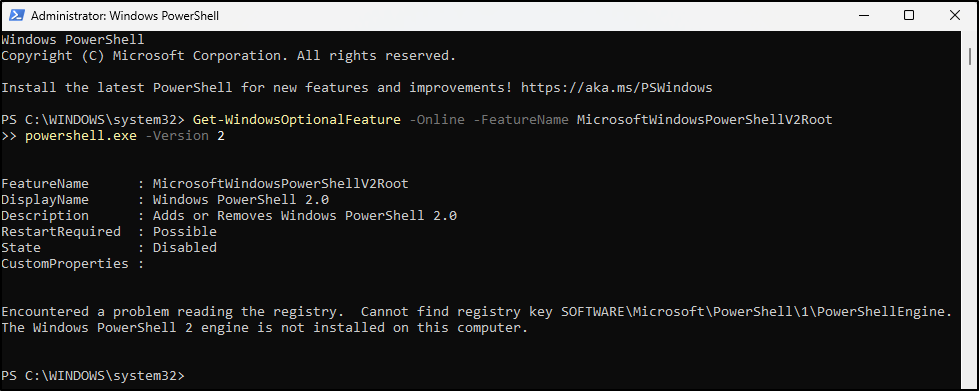Click the -Online parameter
Viewport: 979px width, 391px height.
(437, 119)
